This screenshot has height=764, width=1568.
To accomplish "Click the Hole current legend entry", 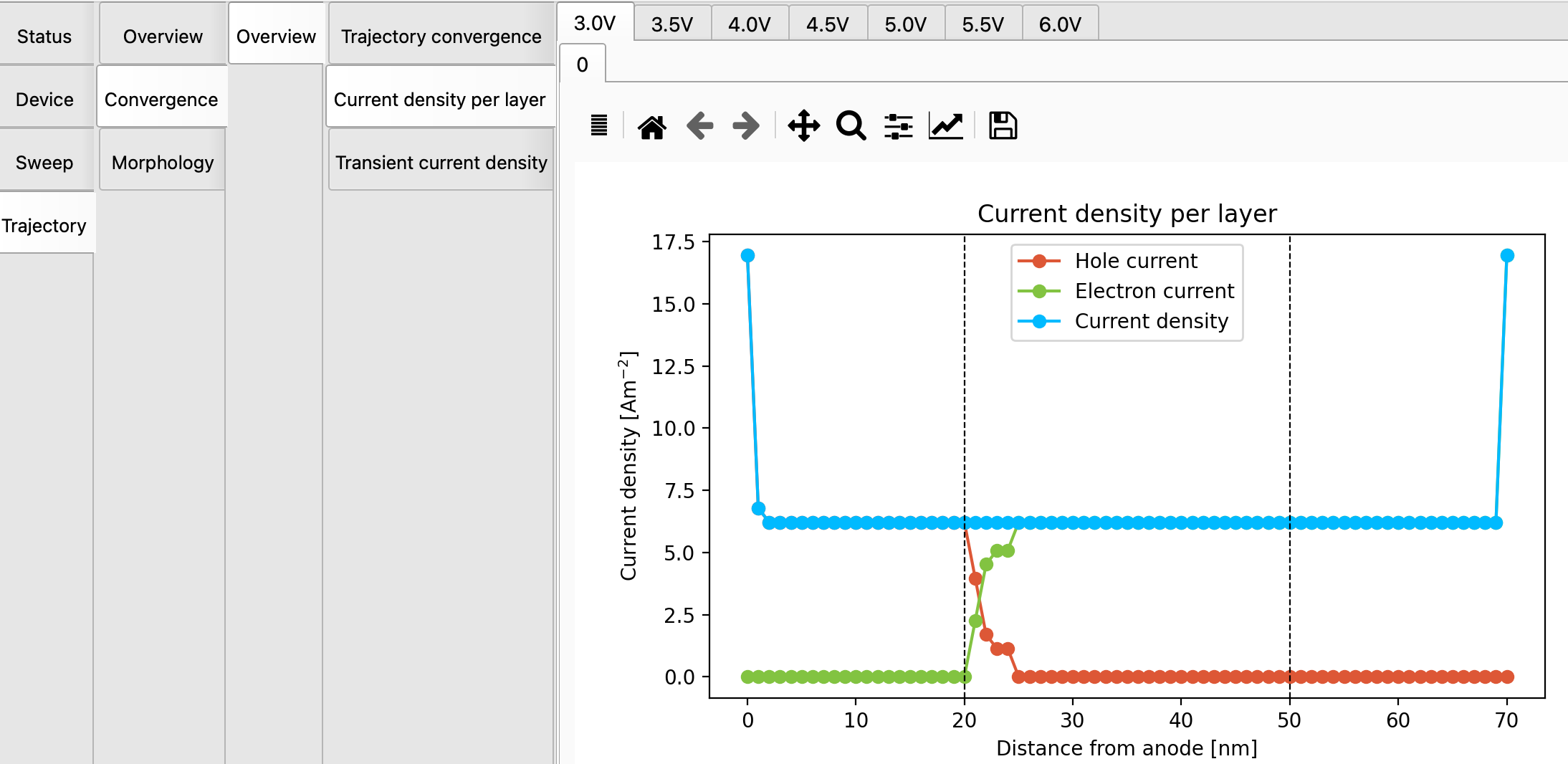I will (x=1135, y=261).
